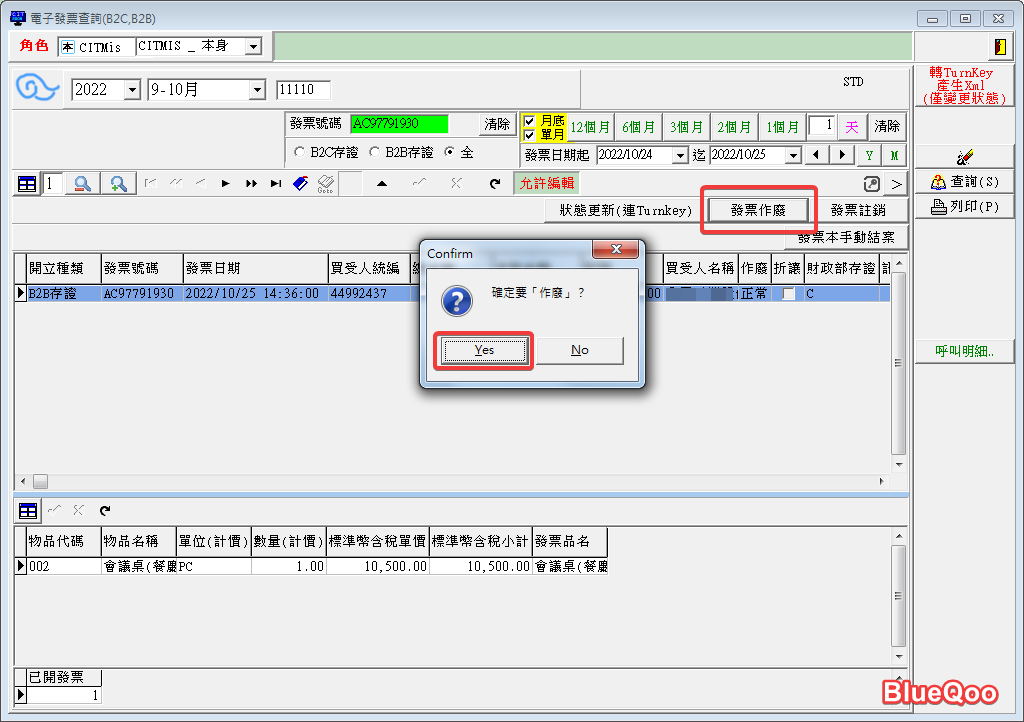Click the zoom-out magnifier icon in toolbar
Image resolution: width=1024 pixels, height=722 pixels.
point(83,183)
